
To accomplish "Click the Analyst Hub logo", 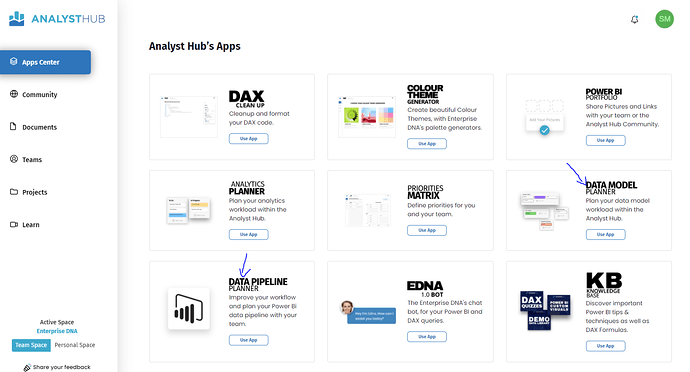I will coord(57,19).
